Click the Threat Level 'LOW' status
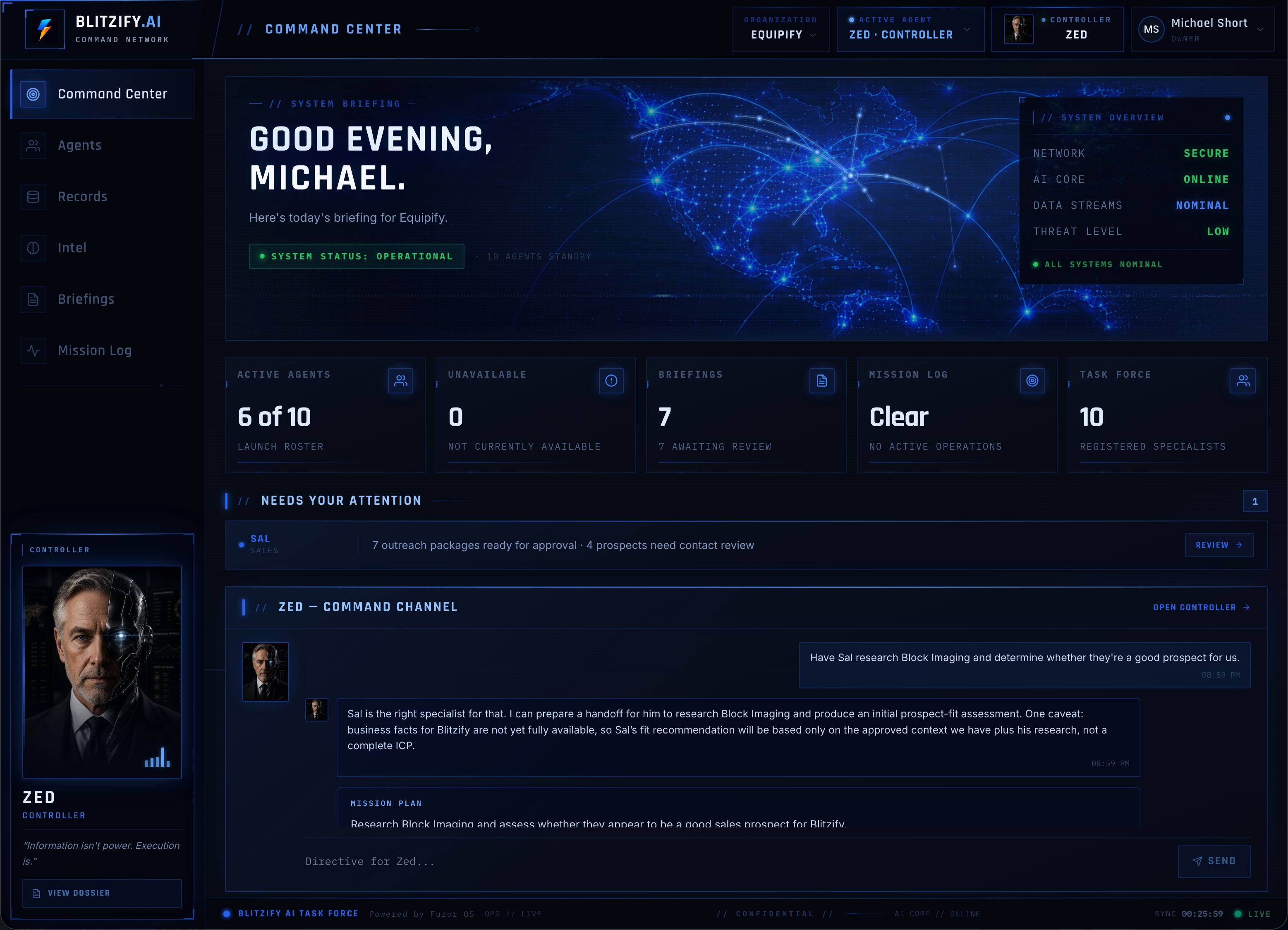The height and width of the screenshot is (930, 1288). 1218,232
